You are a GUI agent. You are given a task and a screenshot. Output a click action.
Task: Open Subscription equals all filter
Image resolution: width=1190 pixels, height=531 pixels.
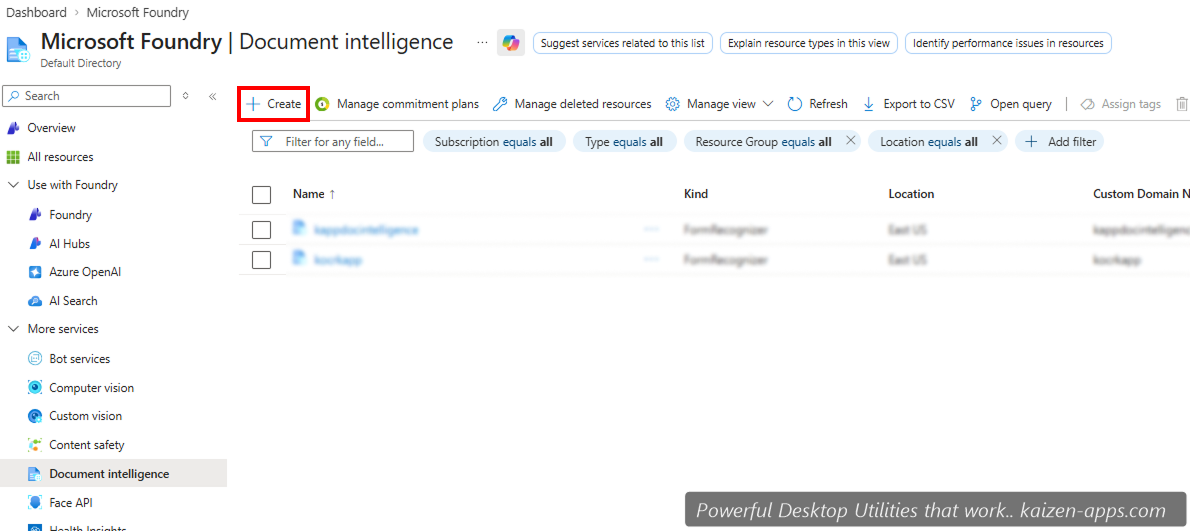click(494, 141)
